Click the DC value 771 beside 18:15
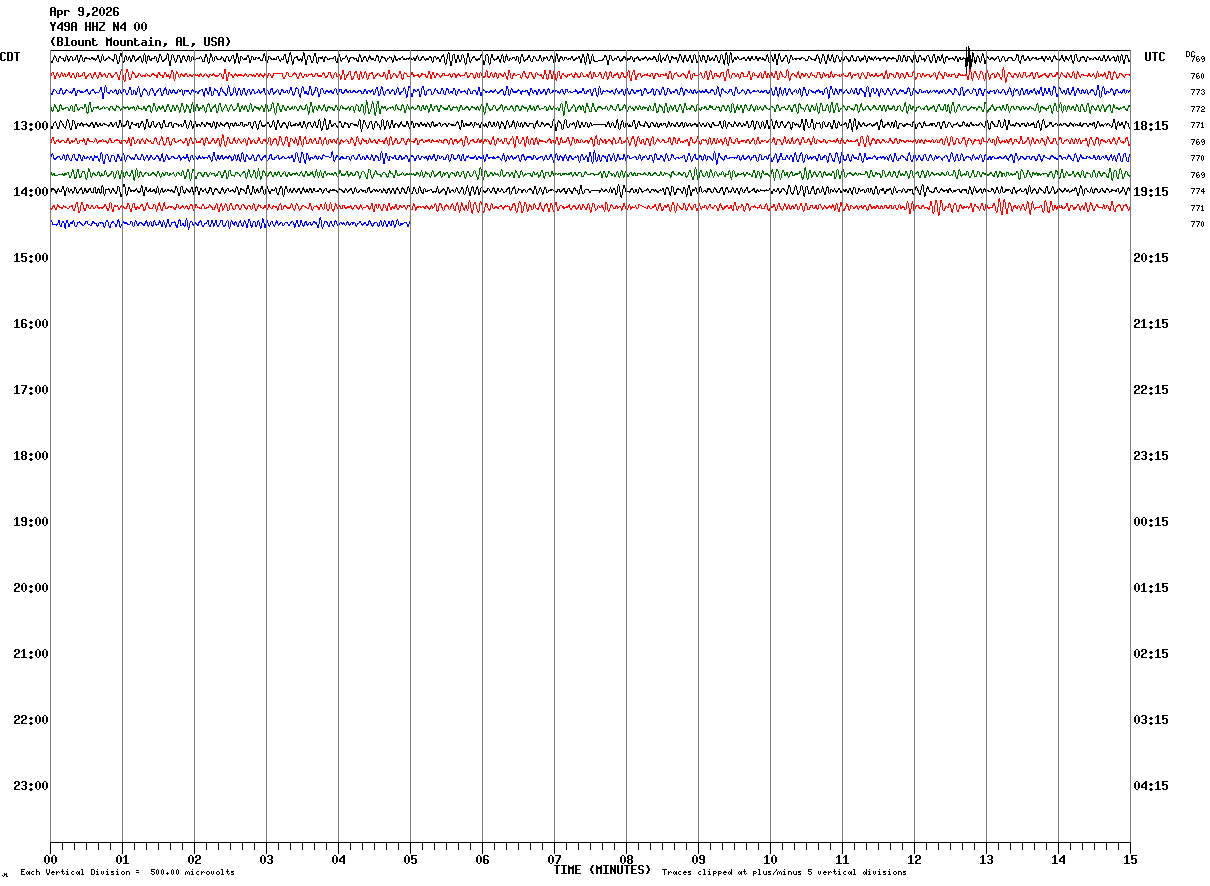This screenshot has width=1210, height=886. 1197,125
